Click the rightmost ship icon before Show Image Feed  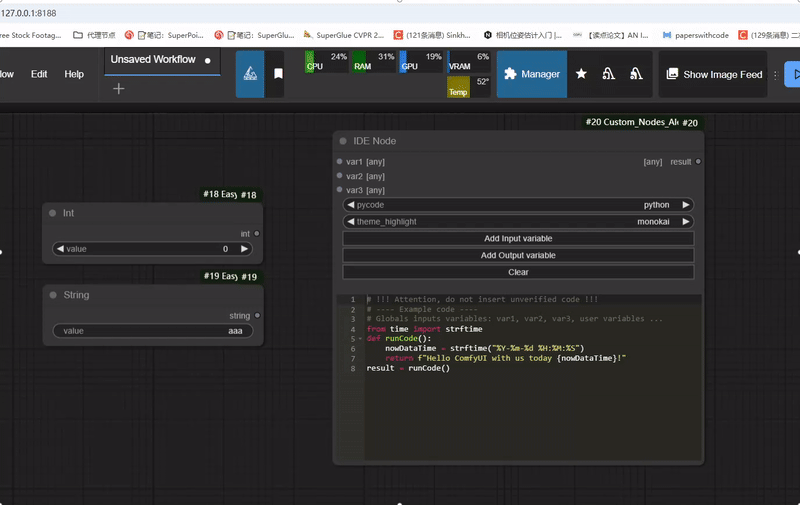click(636, 74)
